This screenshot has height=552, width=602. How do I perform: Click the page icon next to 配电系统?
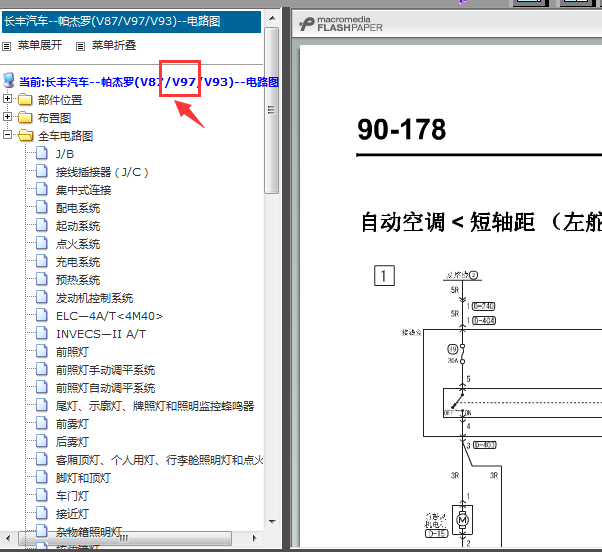42,207
